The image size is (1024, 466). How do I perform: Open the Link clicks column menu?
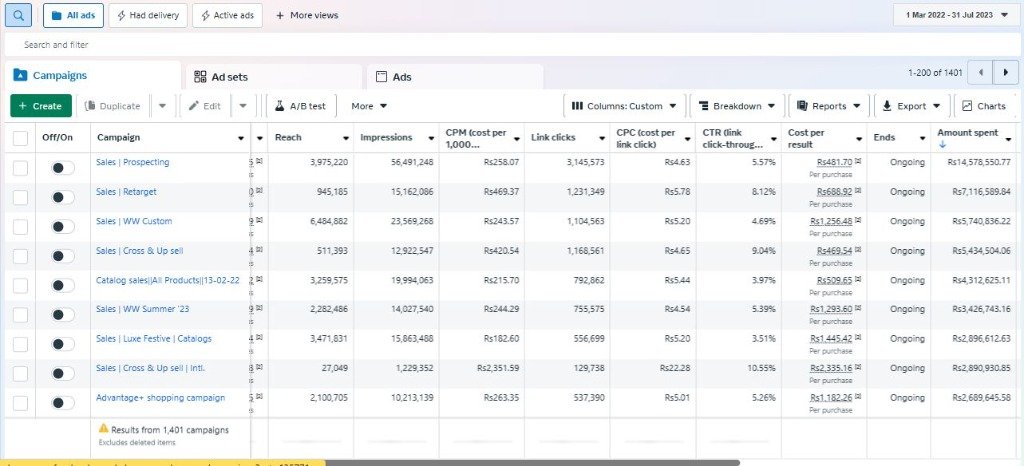(x=601, y=138)
